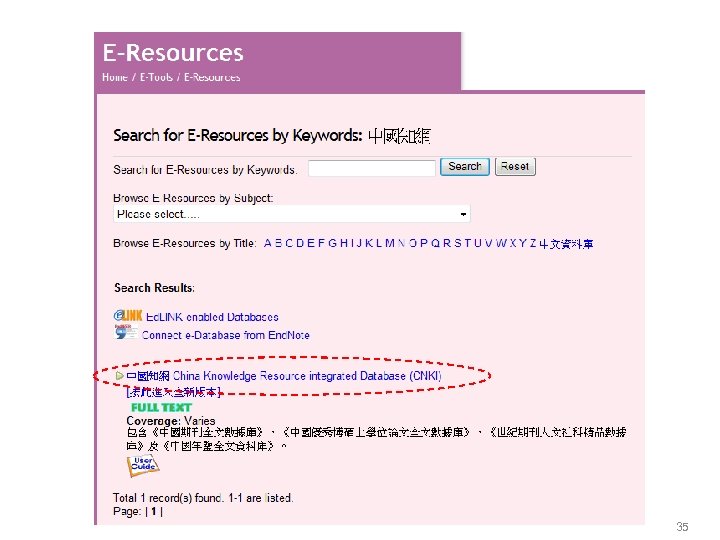Click the EndNote connection icon
The image size is (720, 540).
coord(126,332)
